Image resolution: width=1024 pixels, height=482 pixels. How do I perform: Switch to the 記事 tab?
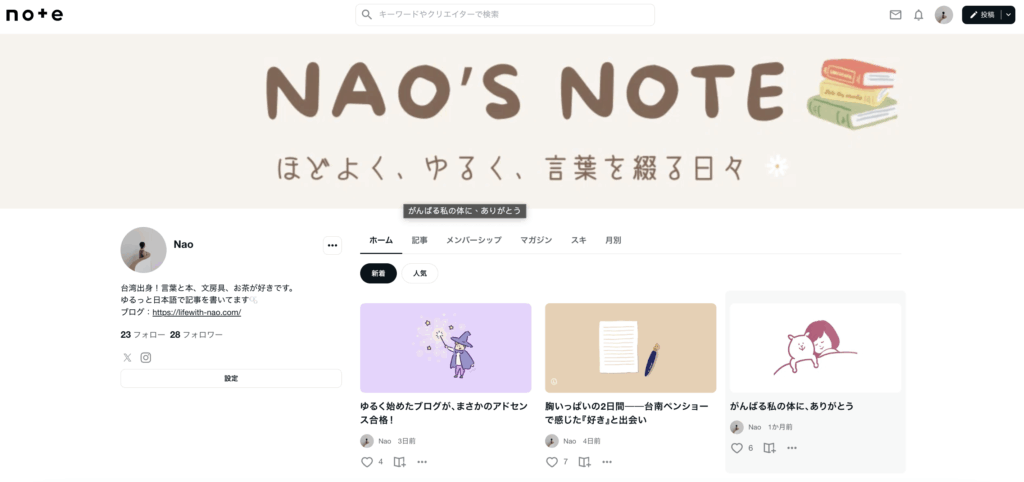[x=419, y=240]
